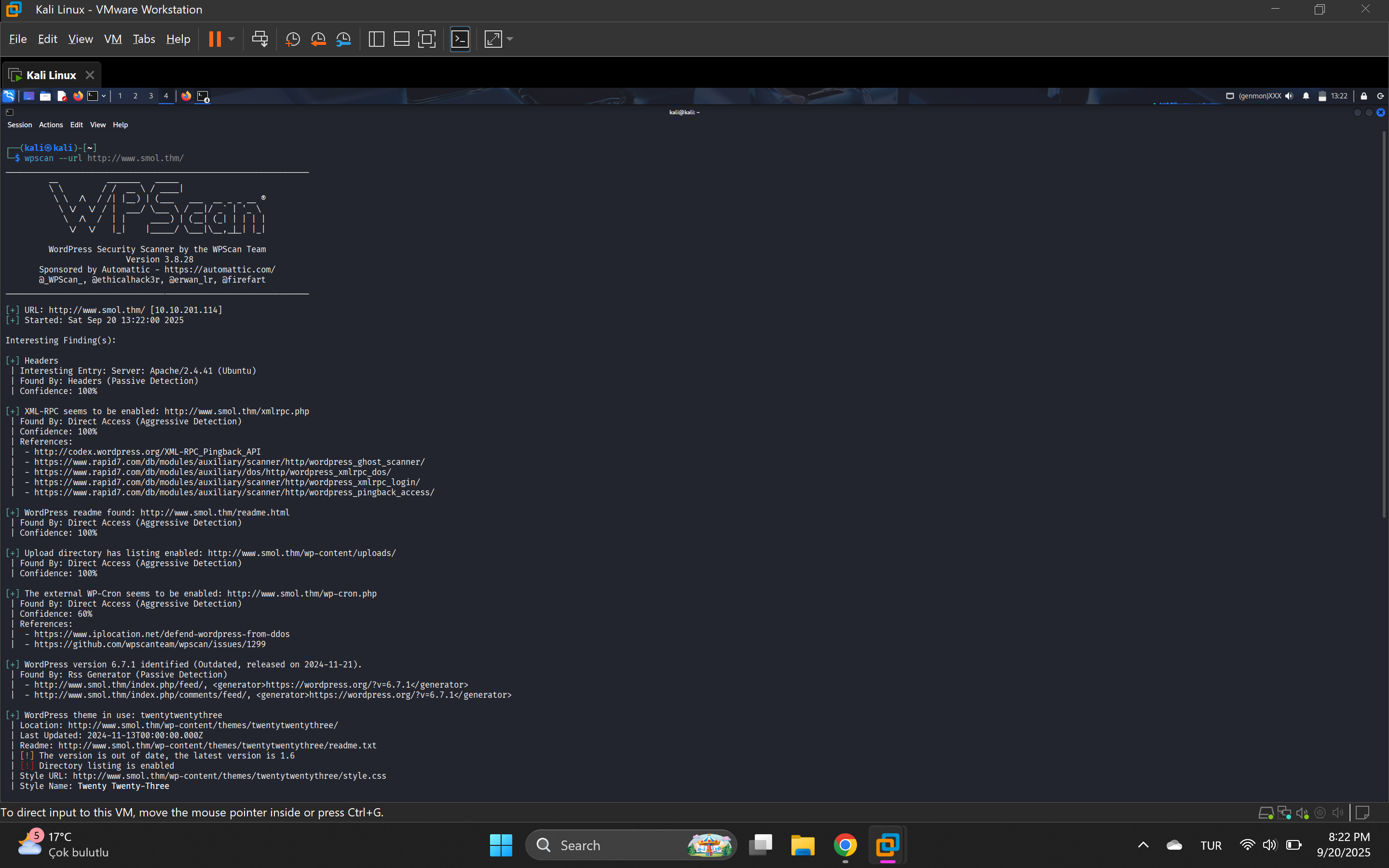
Task: Pause the virtual machine with the orange button
Action: pos(215,39)
